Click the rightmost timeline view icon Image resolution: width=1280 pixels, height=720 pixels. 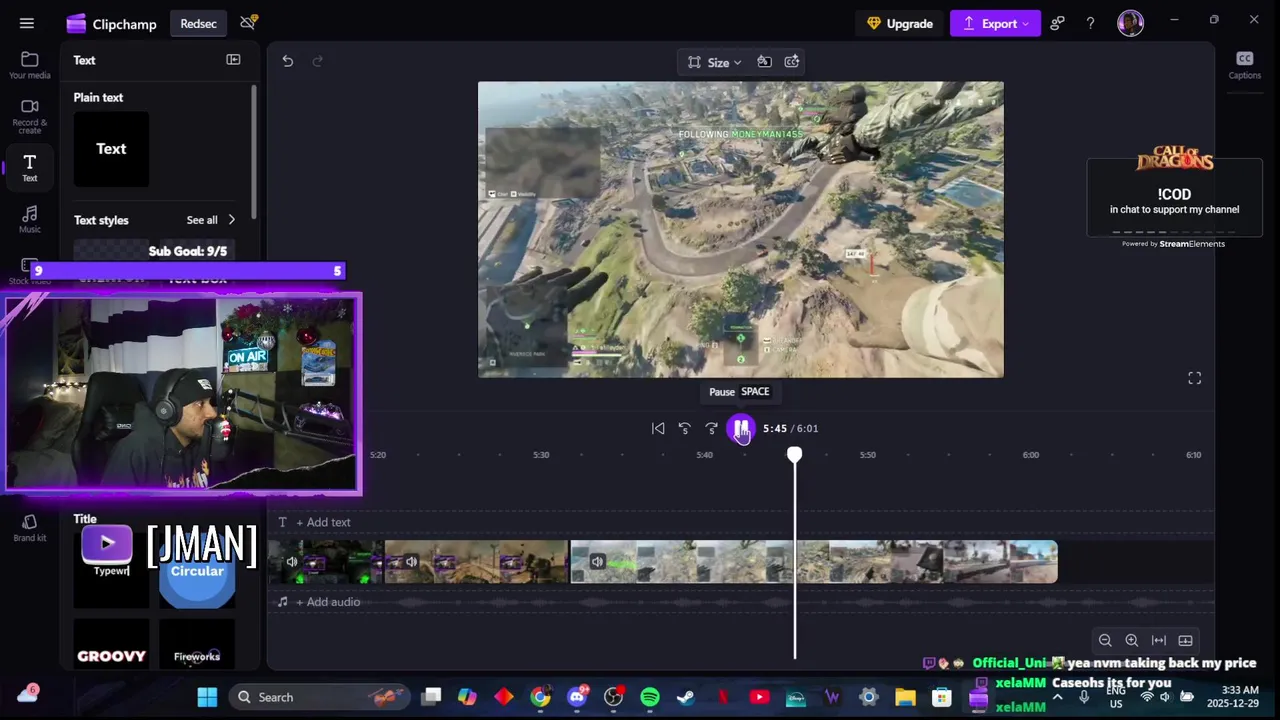(1185, 640)
